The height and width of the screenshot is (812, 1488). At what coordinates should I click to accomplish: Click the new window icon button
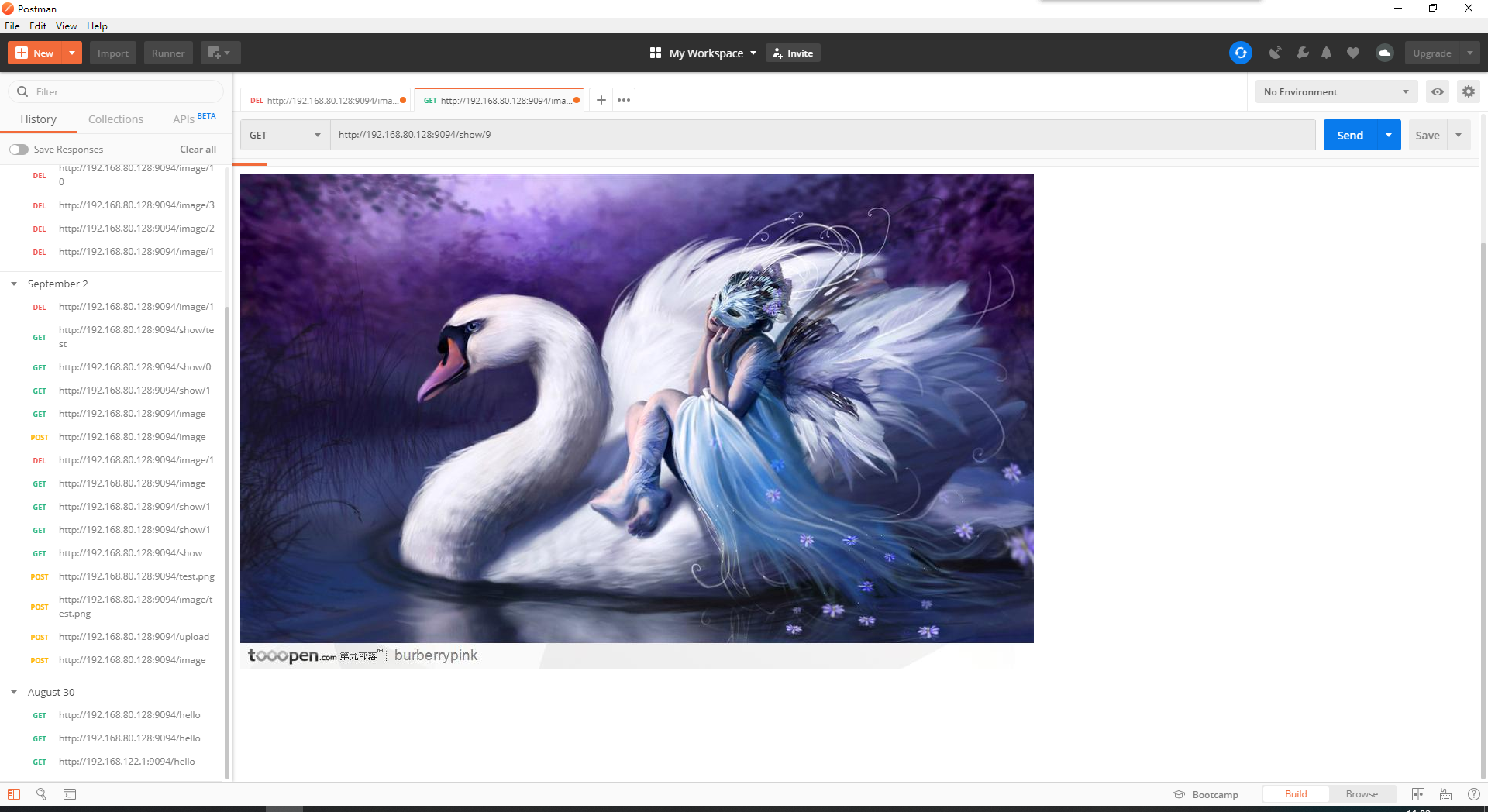click(220, 53)
